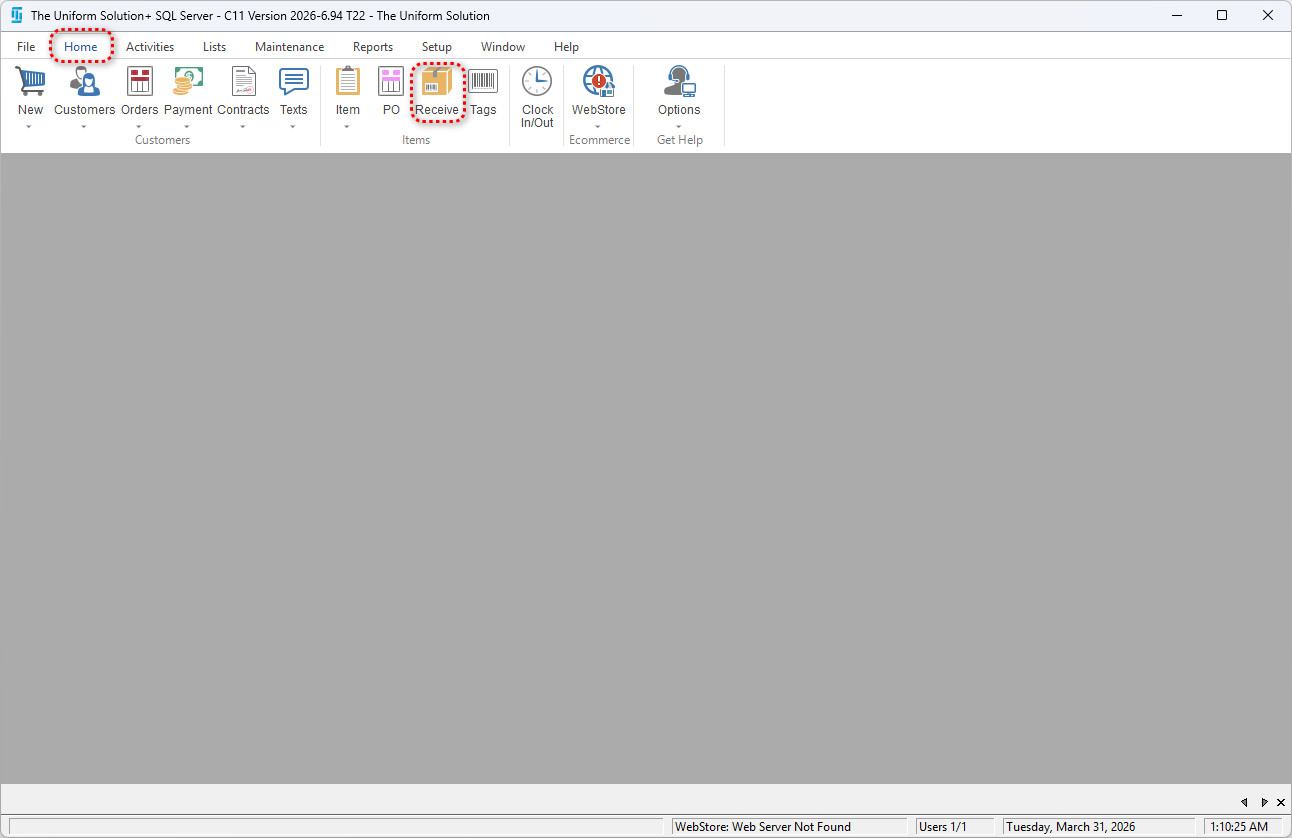Open the Setup menu

(x=436, y=47)
